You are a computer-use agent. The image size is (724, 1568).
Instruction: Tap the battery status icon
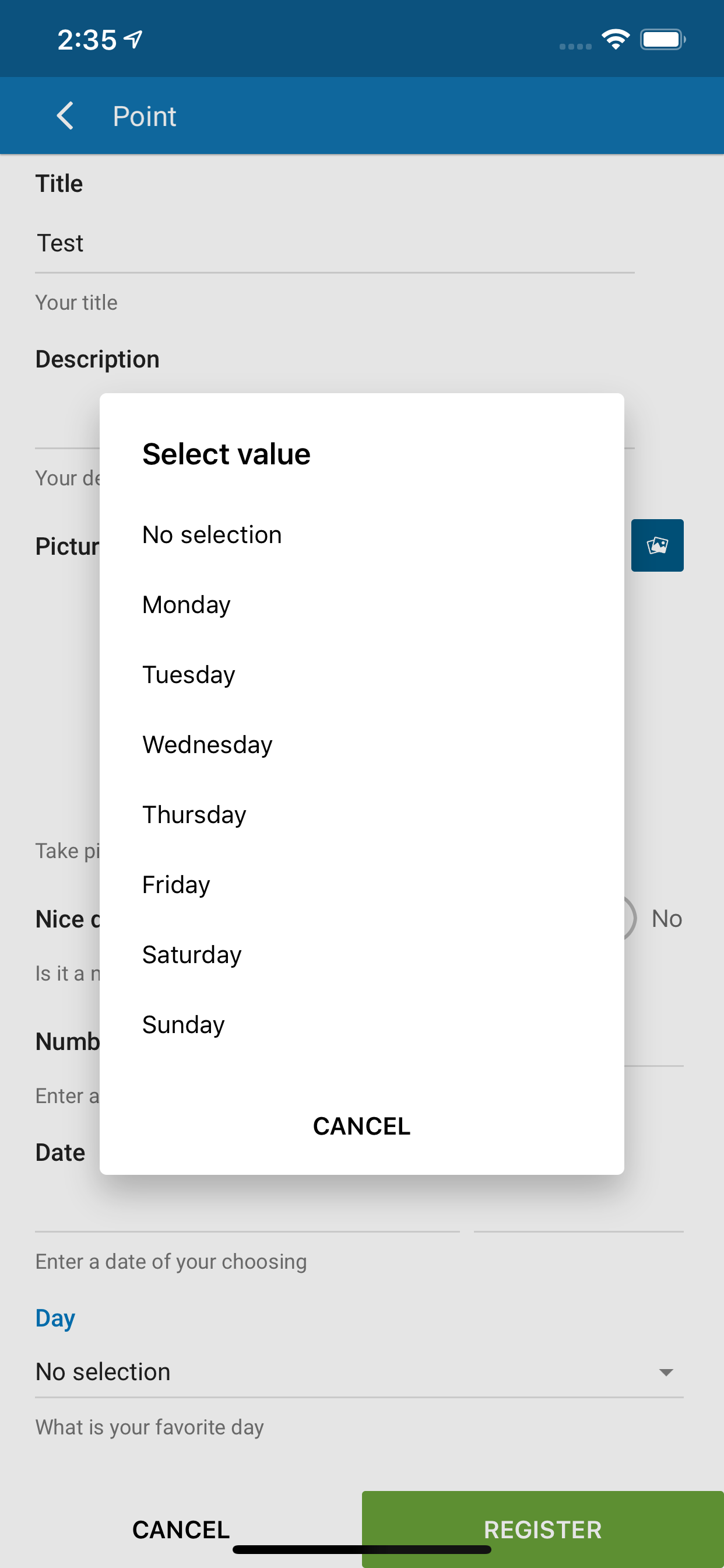pyautogui.click(x=663, y=40)
